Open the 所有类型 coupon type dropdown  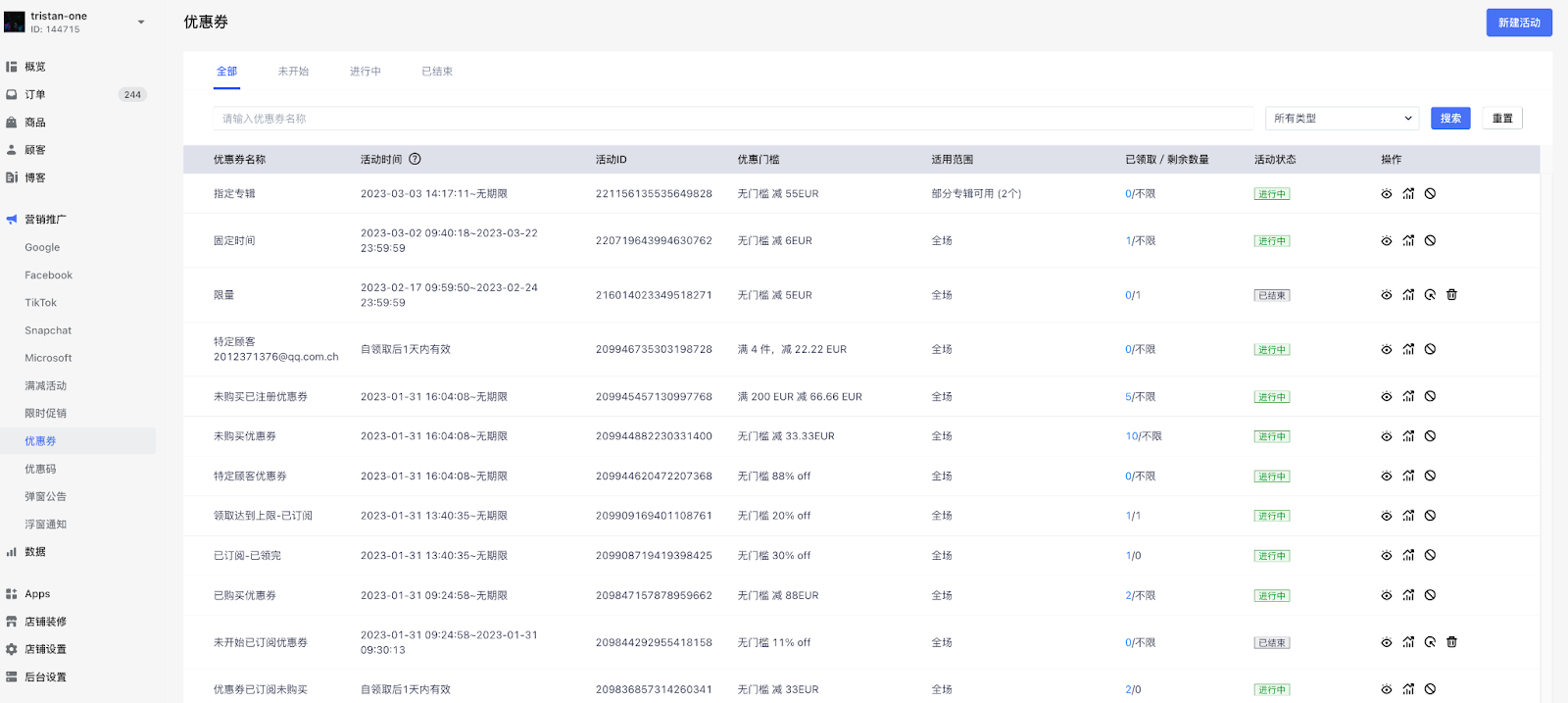click(1342, 119)
